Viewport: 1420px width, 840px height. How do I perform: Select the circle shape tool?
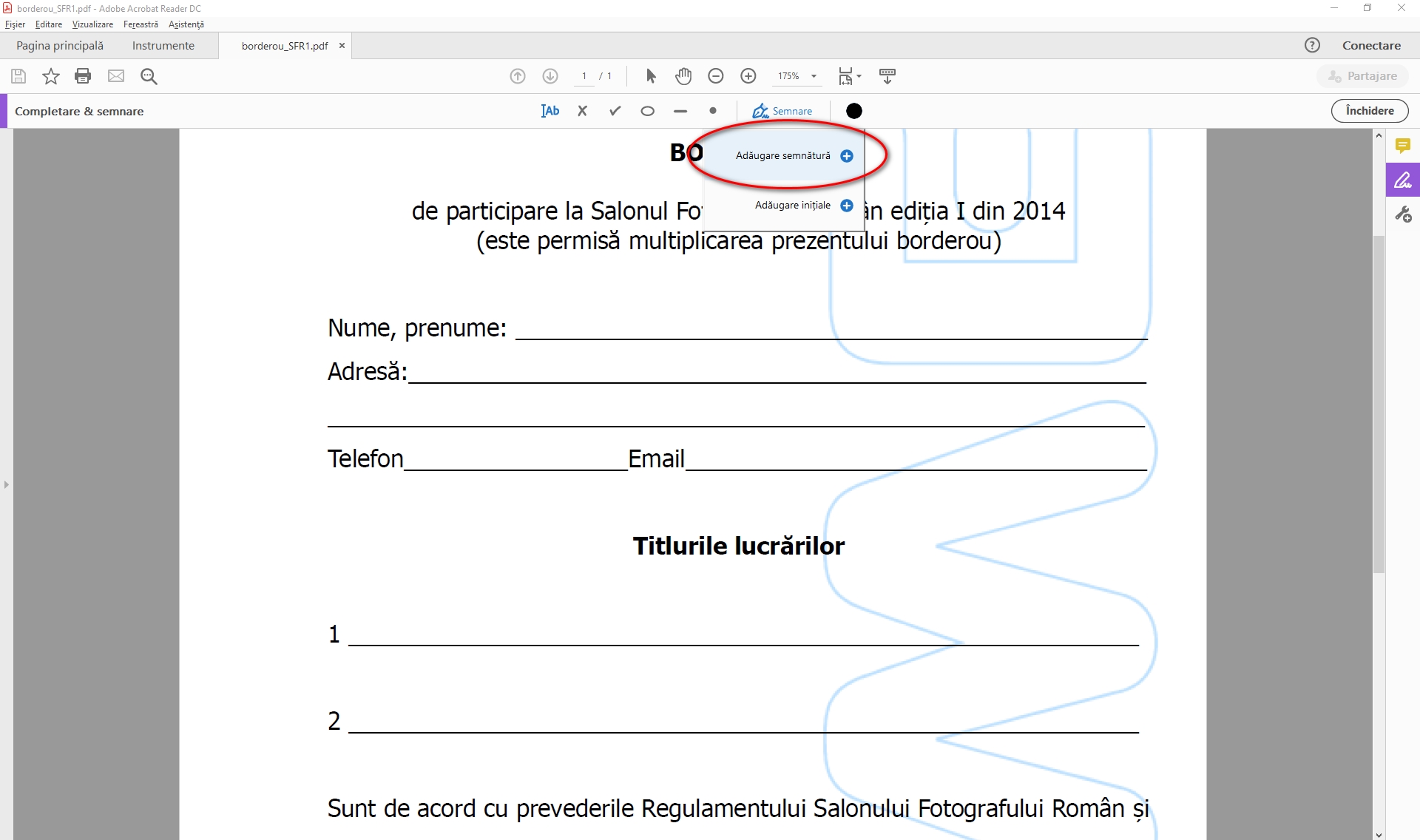click(647, 111)
